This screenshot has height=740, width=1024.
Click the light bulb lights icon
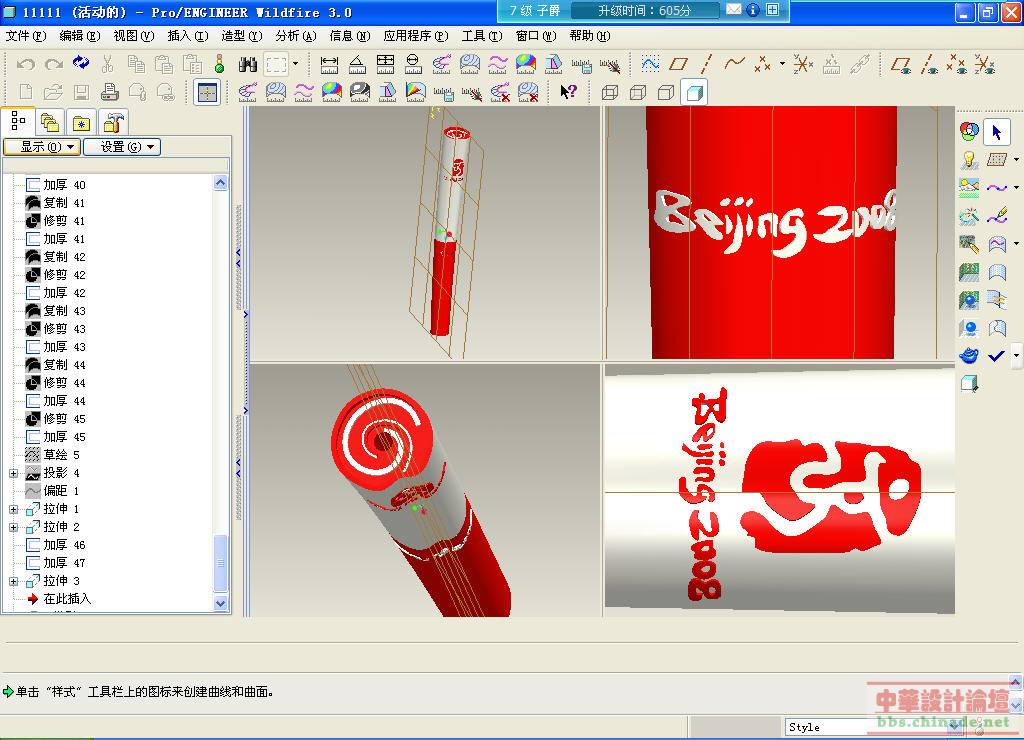[x=969, y=159]
